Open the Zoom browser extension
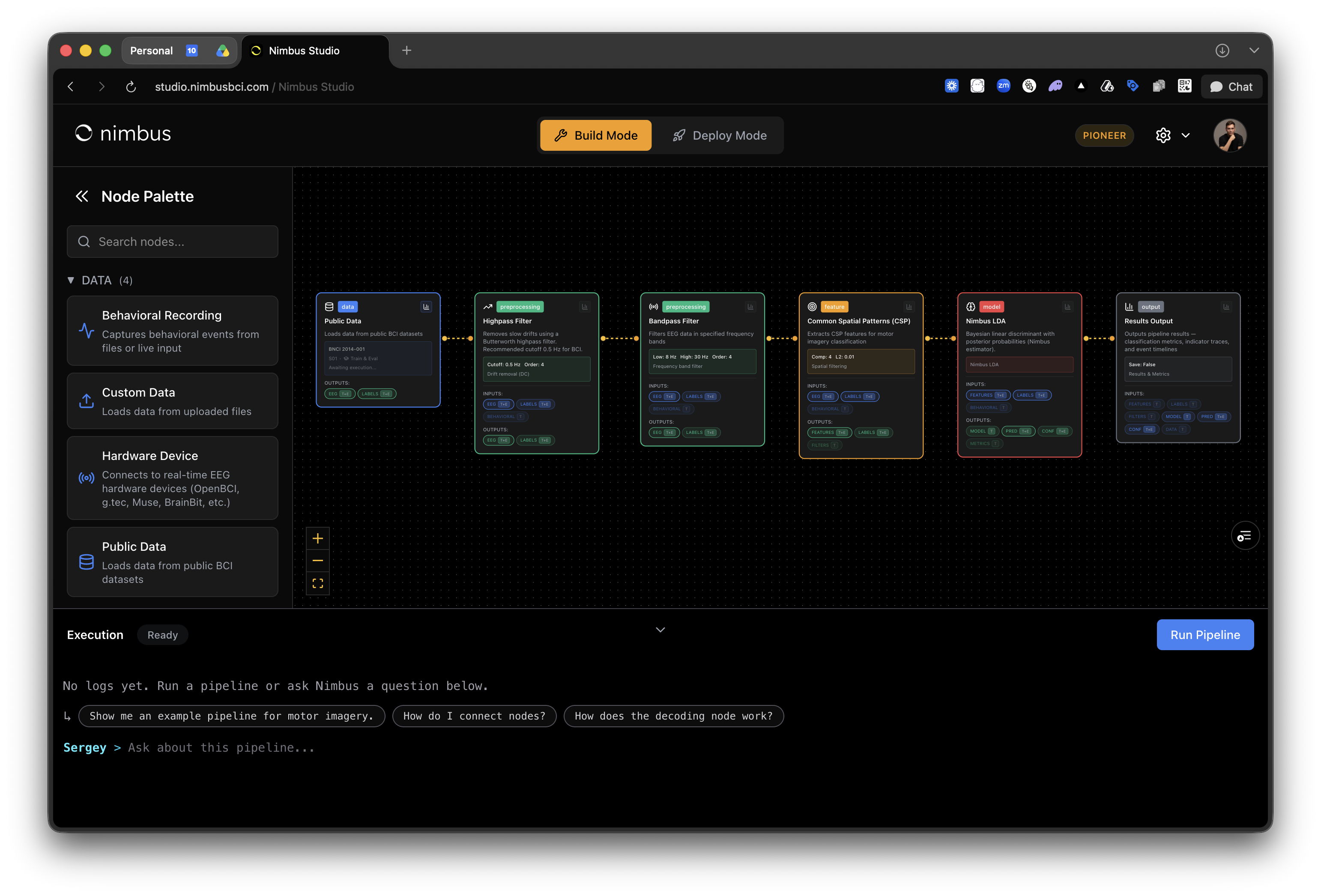Screen dimensions: 1321x896 (x=1003, y=86)
